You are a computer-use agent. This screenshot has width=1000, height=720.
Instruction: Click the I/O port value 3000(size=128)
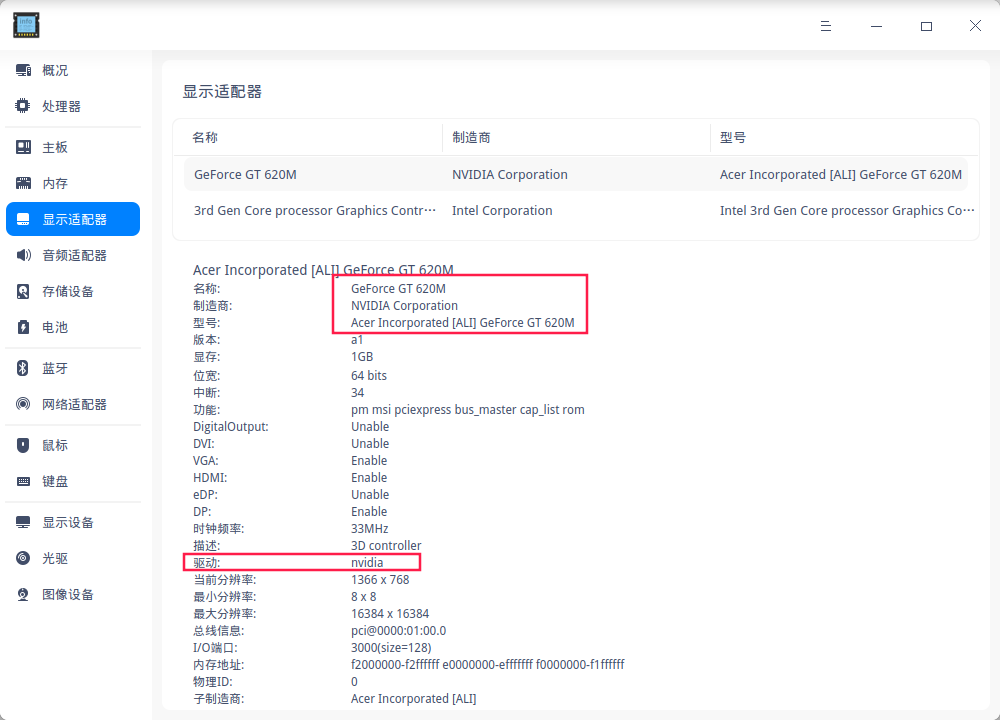tap(391, 648)
